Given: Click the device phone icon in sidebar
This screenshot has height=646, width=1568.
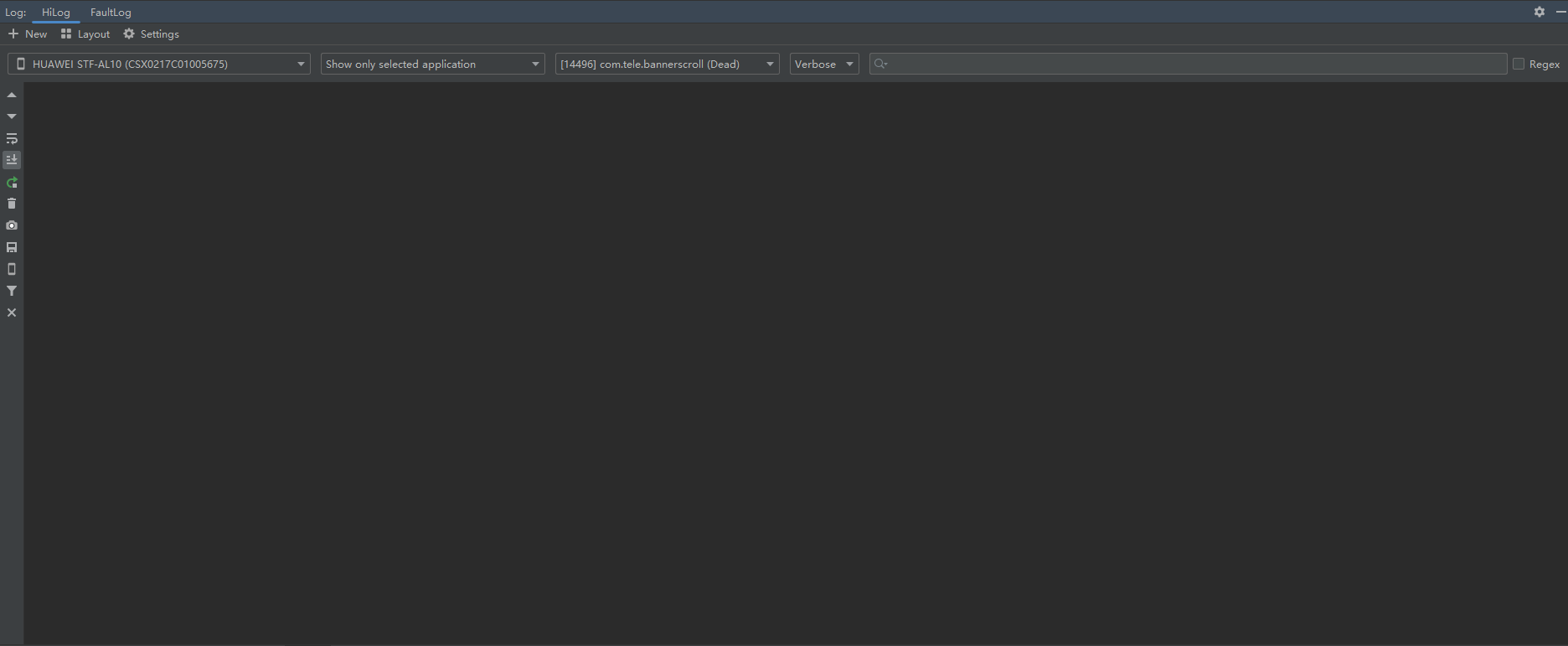Looking at the screenshot, I should coord(12,269).
